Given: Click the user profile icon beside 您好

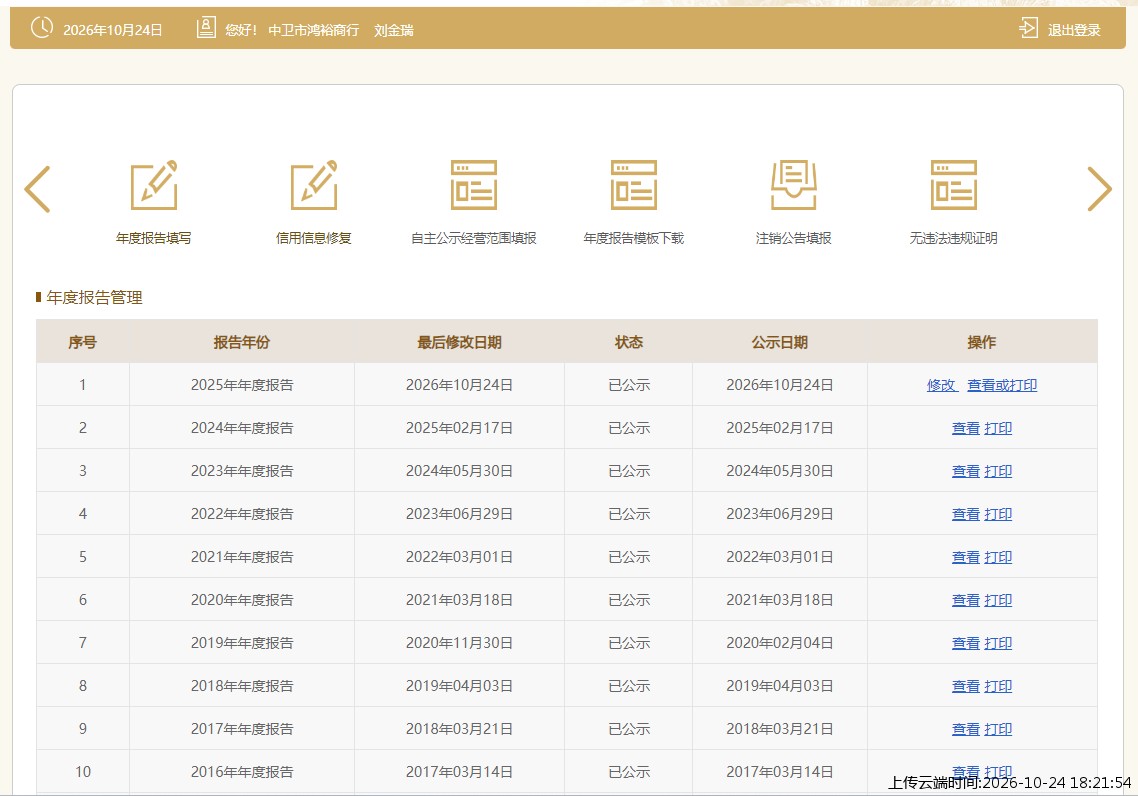Looking at the screenshot, I should (206, 28).
